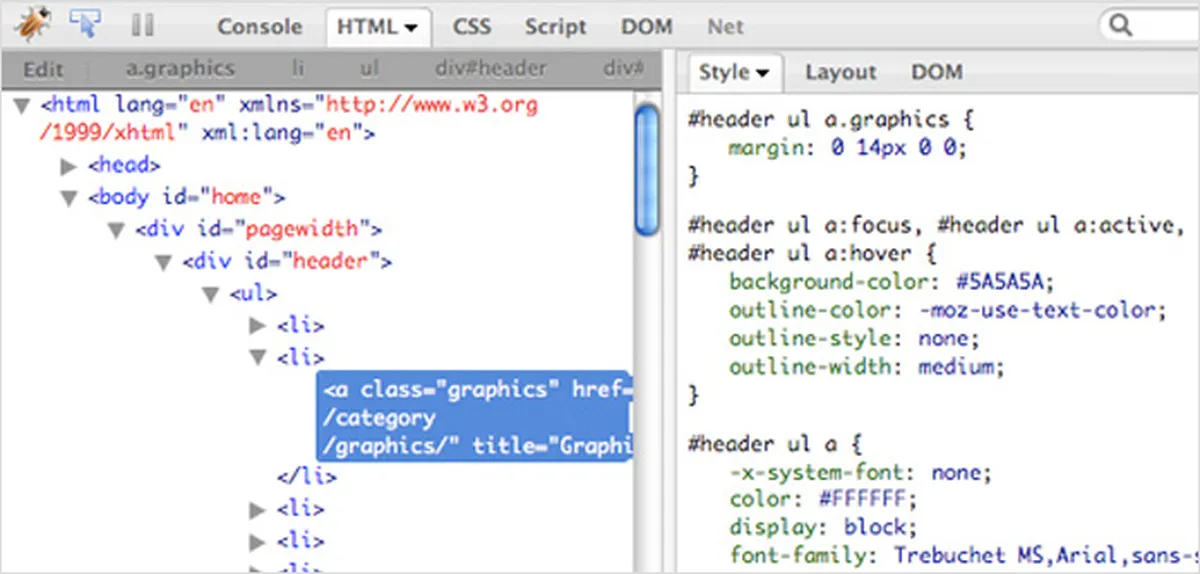Viewport: 1200px width, 574px height.
Task: Open the Net tab
Action: click(x=726, y=27)
